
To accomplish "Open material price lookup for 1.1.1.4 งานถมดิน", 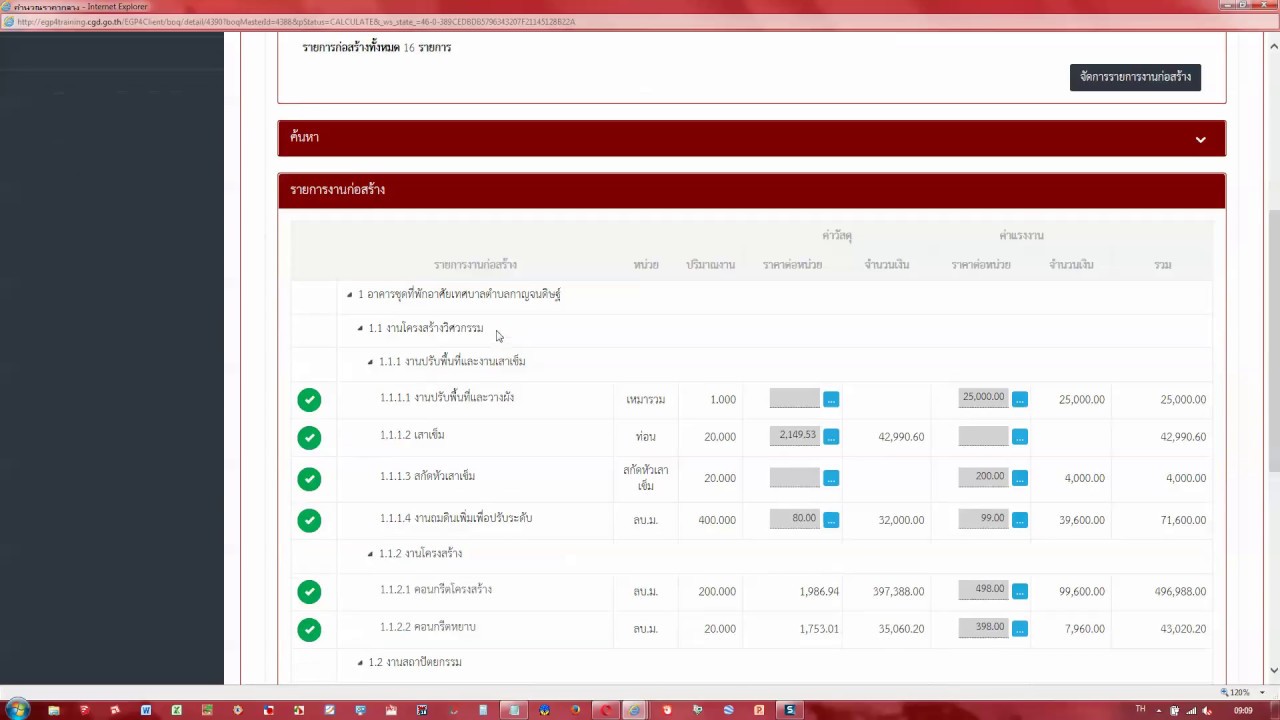I will (831, 520).
